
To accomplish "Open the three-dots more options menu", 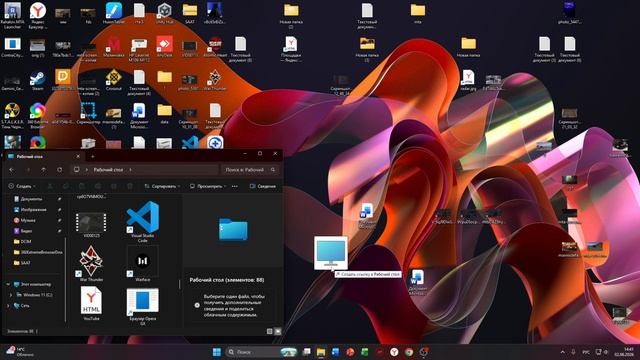I will (235, 186).
